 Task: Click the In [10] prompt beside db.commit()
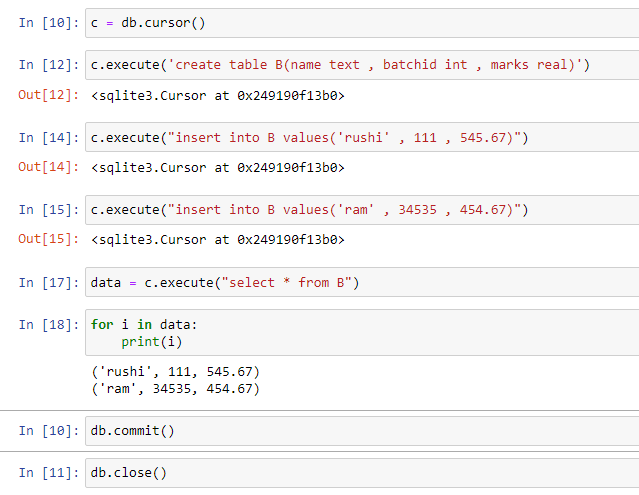[49, 431]
